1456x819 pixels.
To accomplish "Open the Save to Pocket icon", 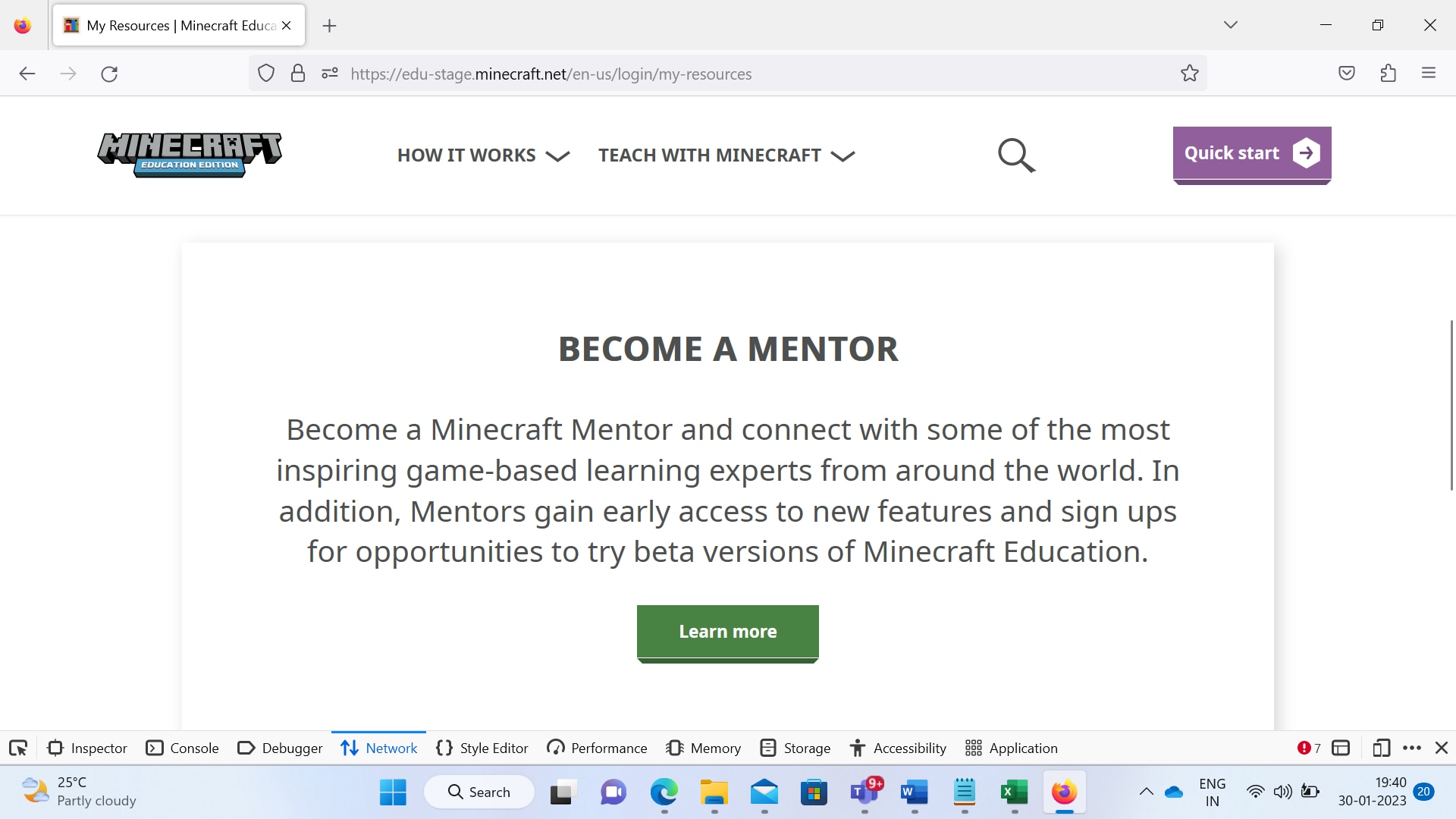I will pos(1347,74).
